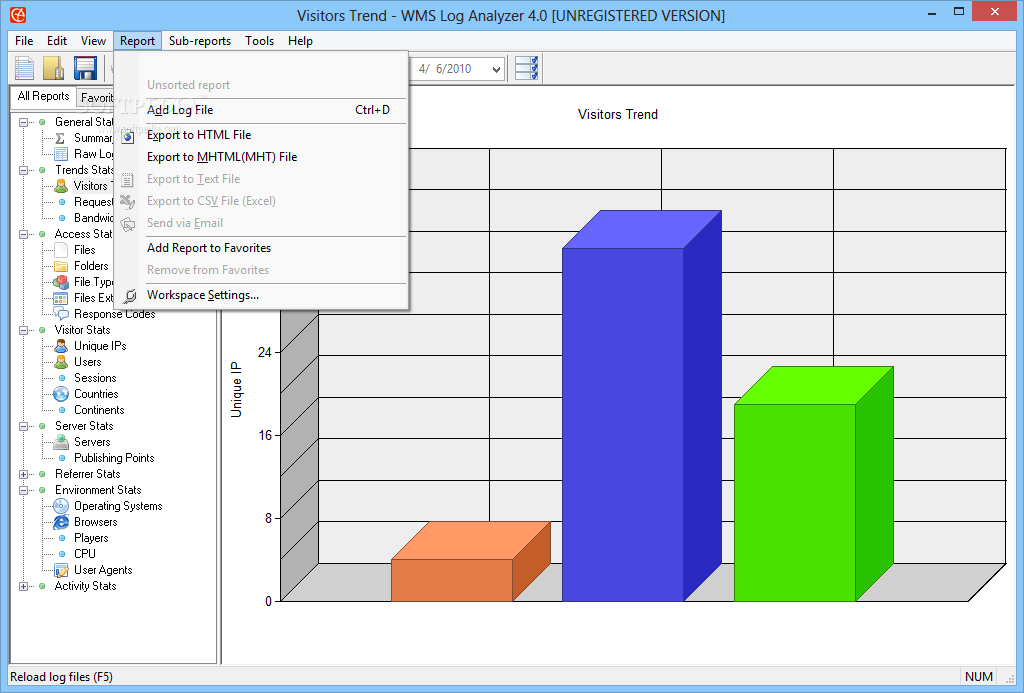Viewport: 1024px width, 693px height.
Task: Click the File Types icon
Action: point(61,282)
